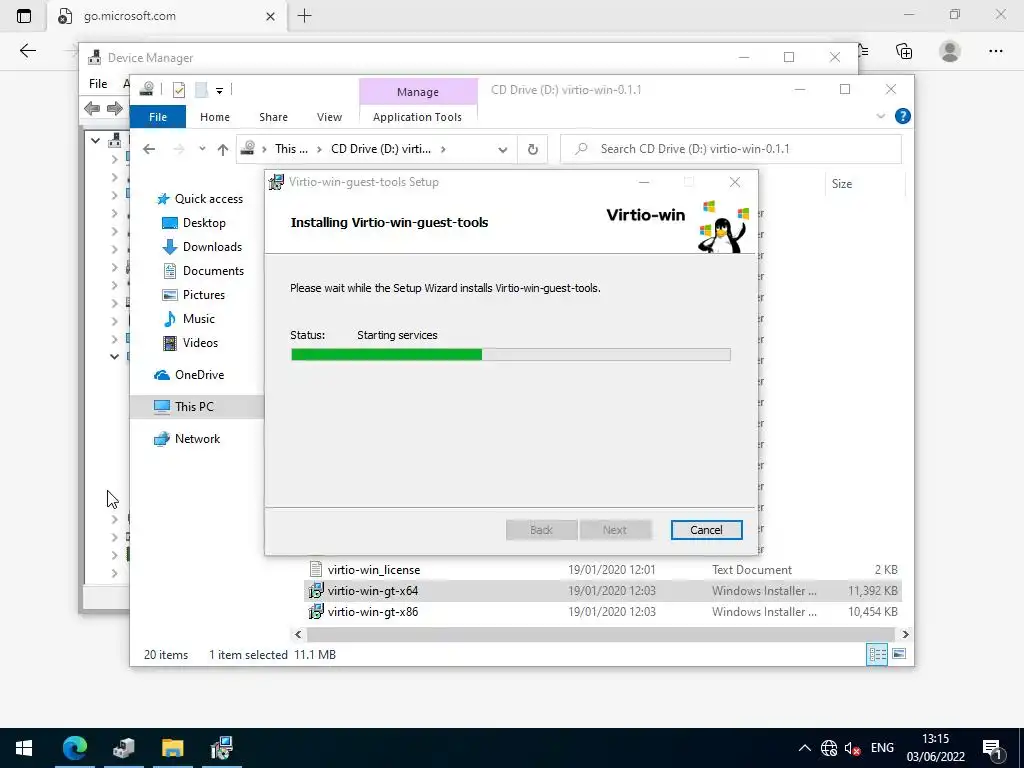
Task: Click horizontal scrollbar right arrow
Action: click(x=905, y=634)
